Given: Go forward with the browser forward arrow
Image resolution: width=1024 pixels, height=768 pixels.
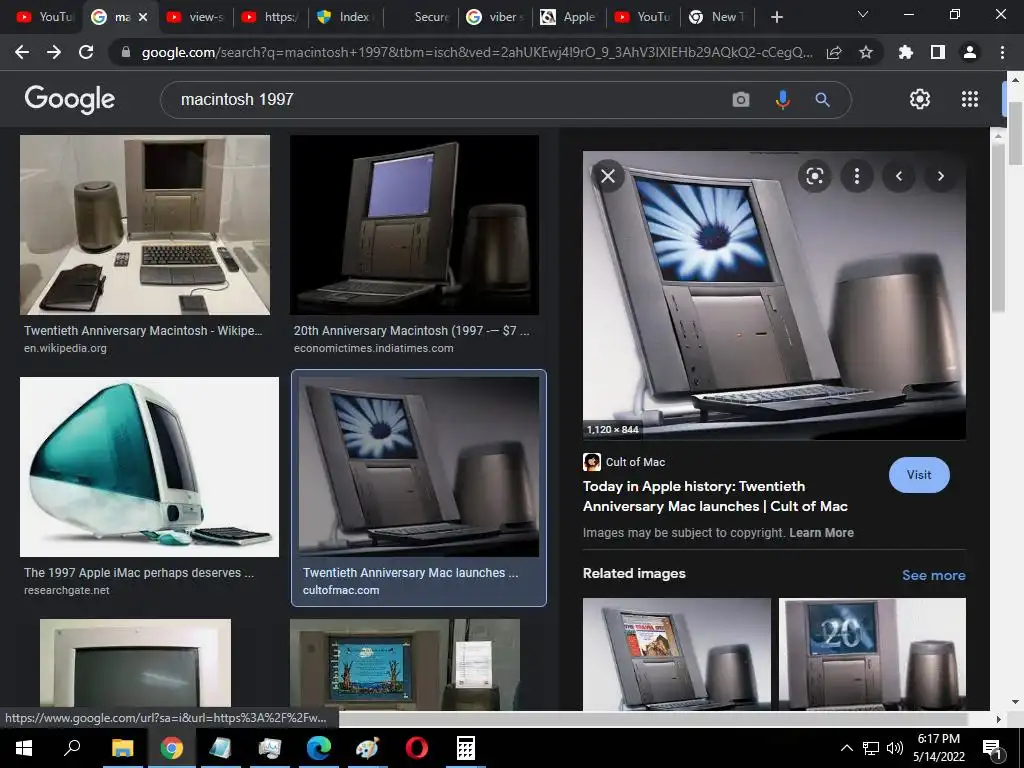Looking at the screenshot, I should pos(54,52).
